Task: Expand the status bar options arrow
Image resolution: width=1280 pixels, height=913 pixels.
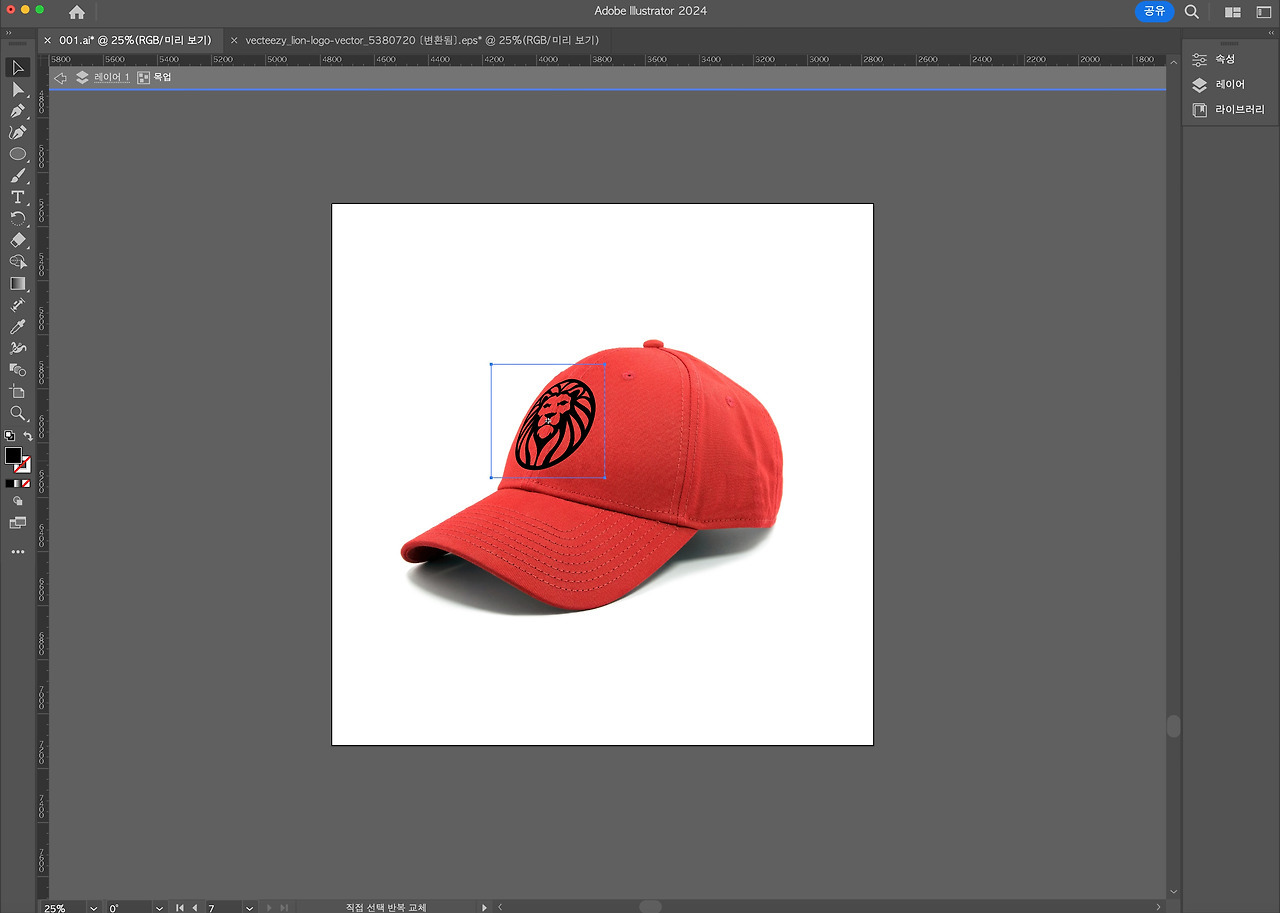Action: [485, 908]
